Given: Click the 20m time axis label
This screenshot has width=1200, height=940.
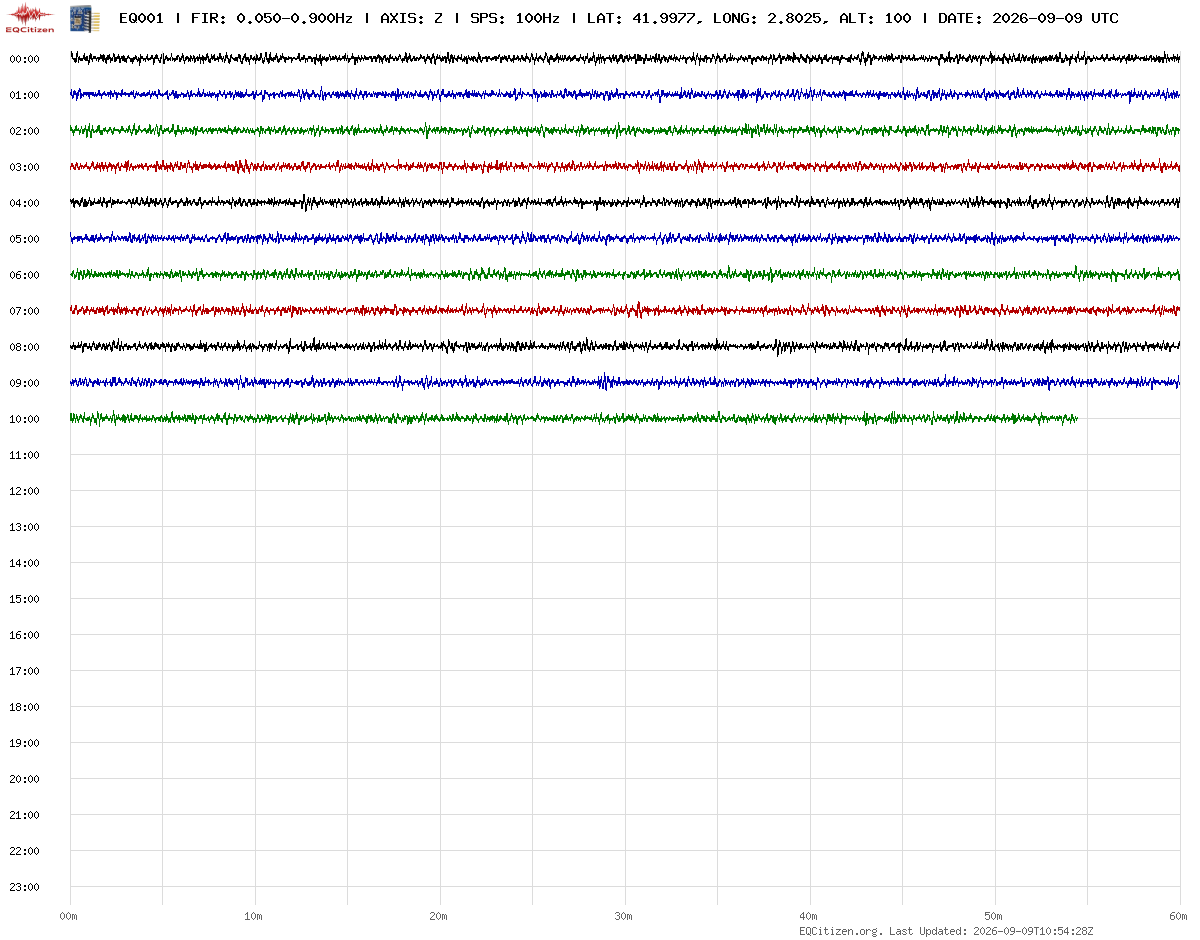Looking at the screenshot, I should (x=438, y=916).
